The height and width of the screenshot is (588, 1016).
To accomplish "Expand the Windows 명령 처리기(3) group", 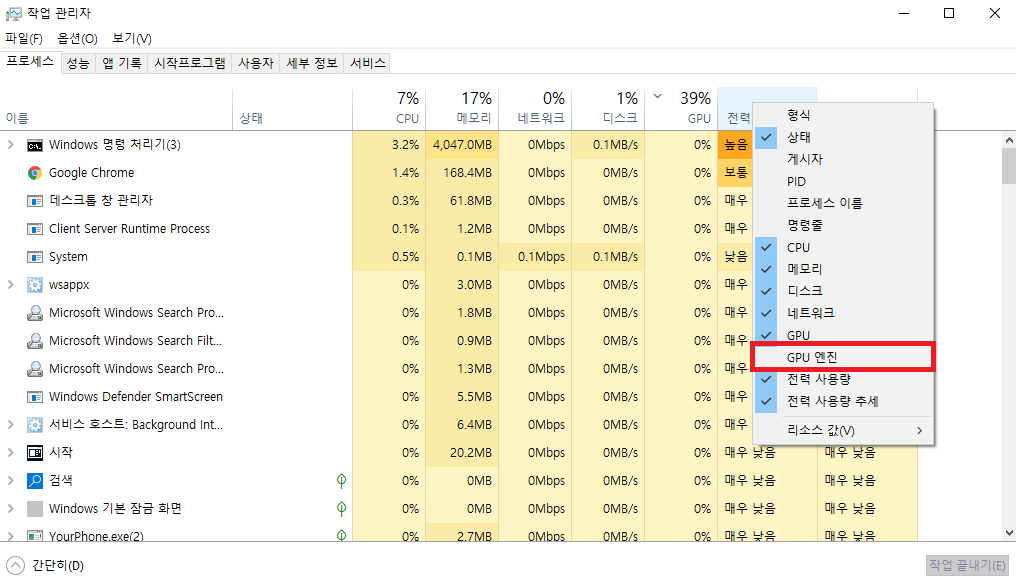I will tap(10, 145).
